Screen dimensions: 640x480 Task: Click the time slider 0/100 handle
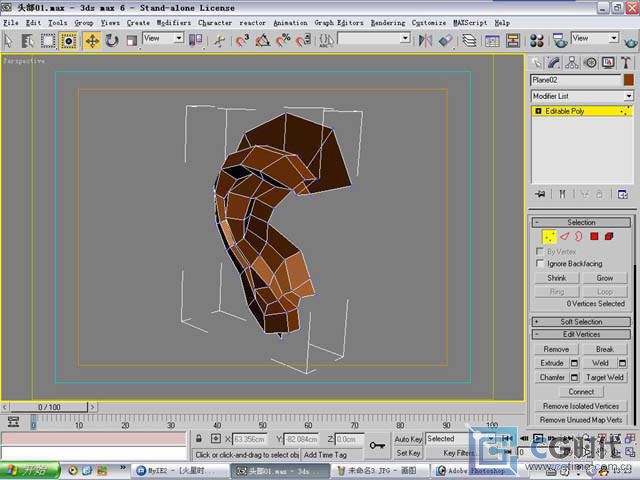click(49, 407)
